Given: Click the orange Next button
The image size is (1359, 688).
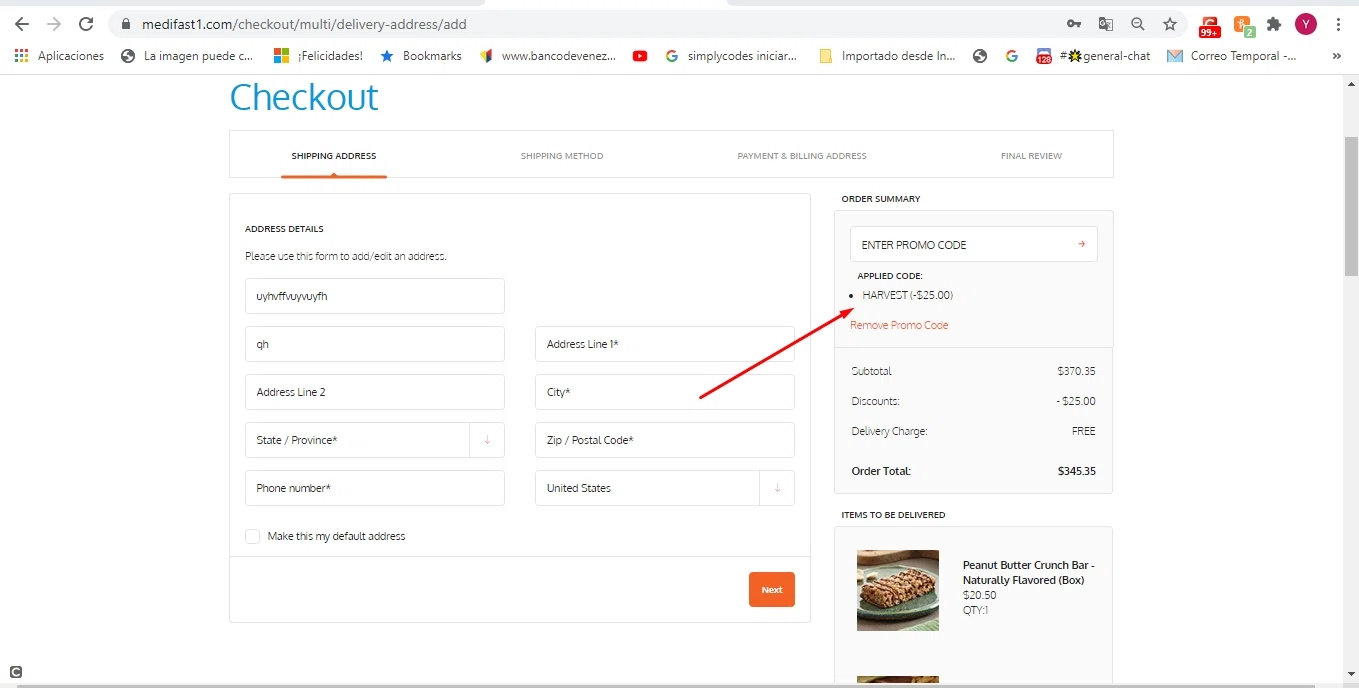Looking at the screenshot, I should tap(772, 590).
